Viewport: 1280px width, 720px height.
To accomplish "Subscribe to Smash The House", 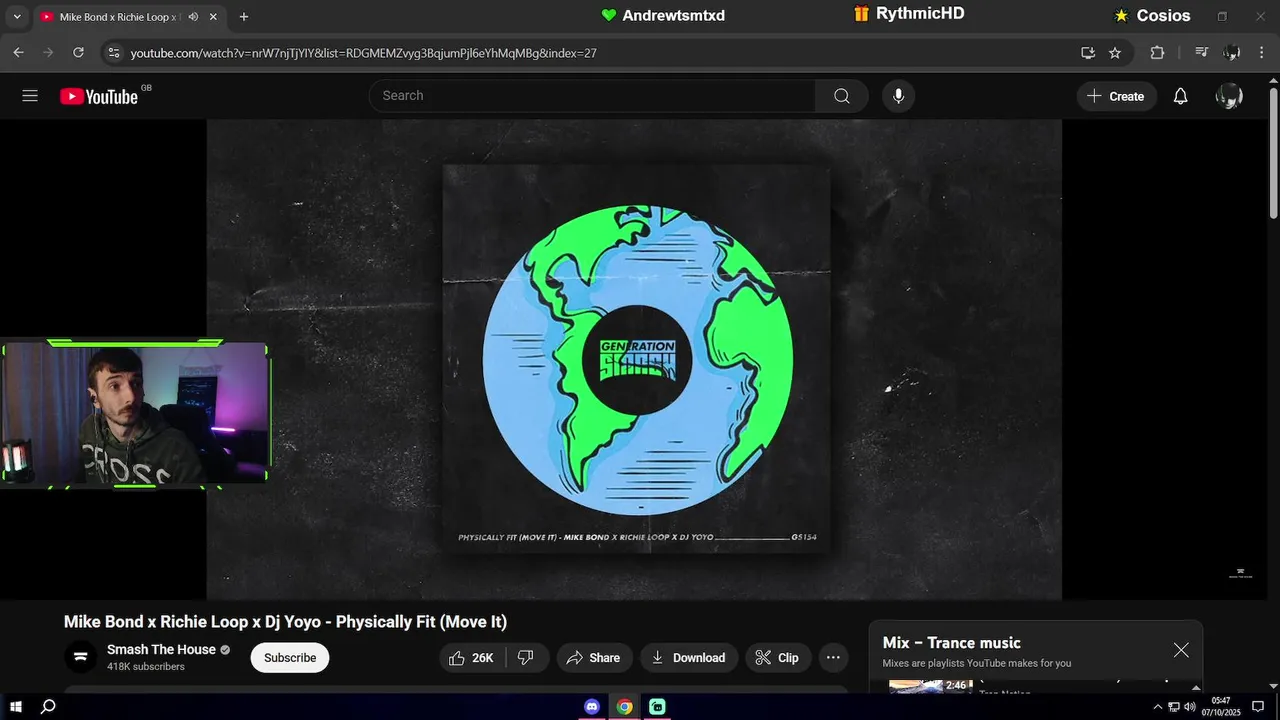I will pos(290,658).
